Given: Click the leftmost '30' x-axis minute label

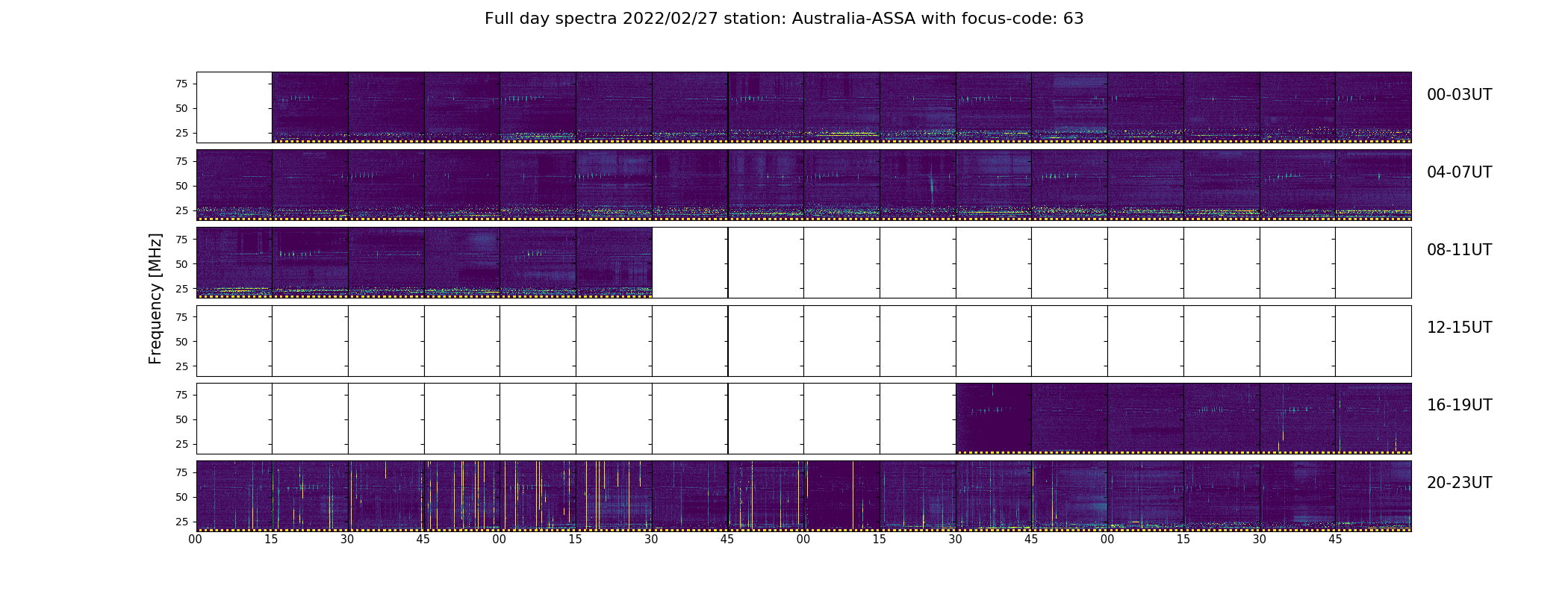Looking at the screenshot, I should [347, 540].
